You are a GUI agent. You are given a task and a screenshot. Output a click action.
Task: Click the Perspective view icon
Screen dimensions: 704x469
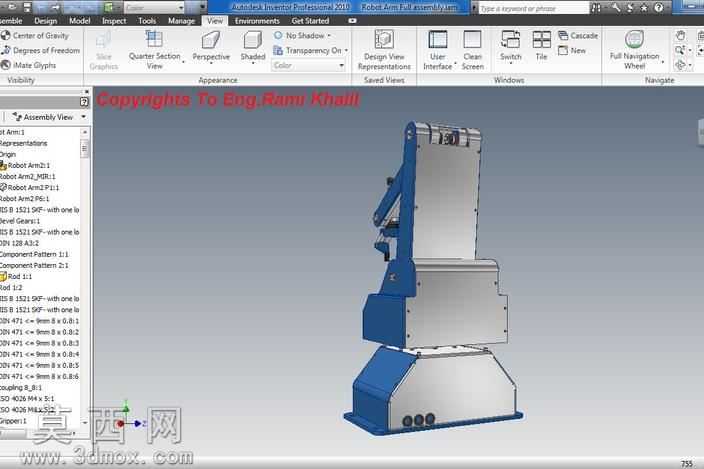coord(211,39)
